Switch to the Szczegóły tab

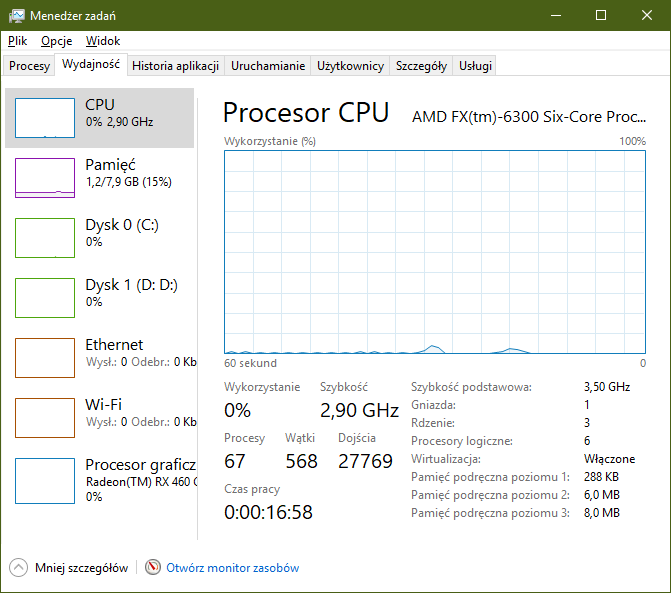[421, 66]
